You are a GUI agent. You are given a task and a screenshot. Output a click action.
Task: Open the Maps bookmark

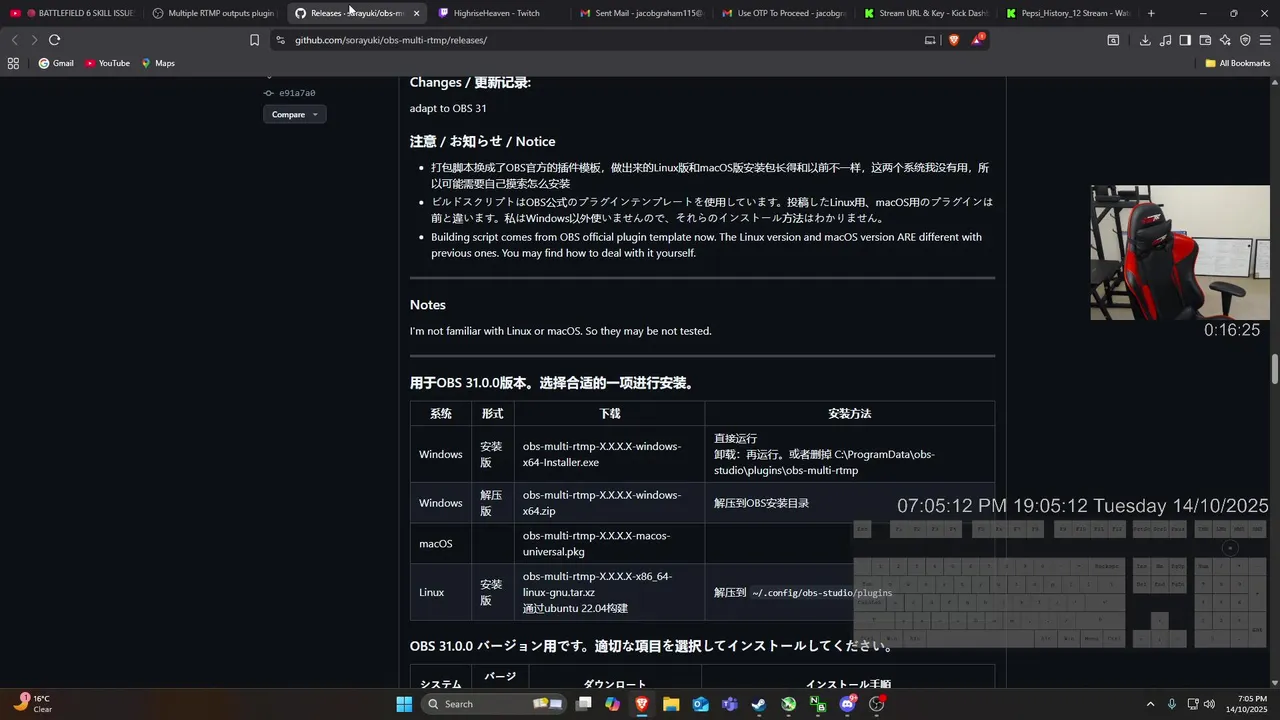pos(158,63)
